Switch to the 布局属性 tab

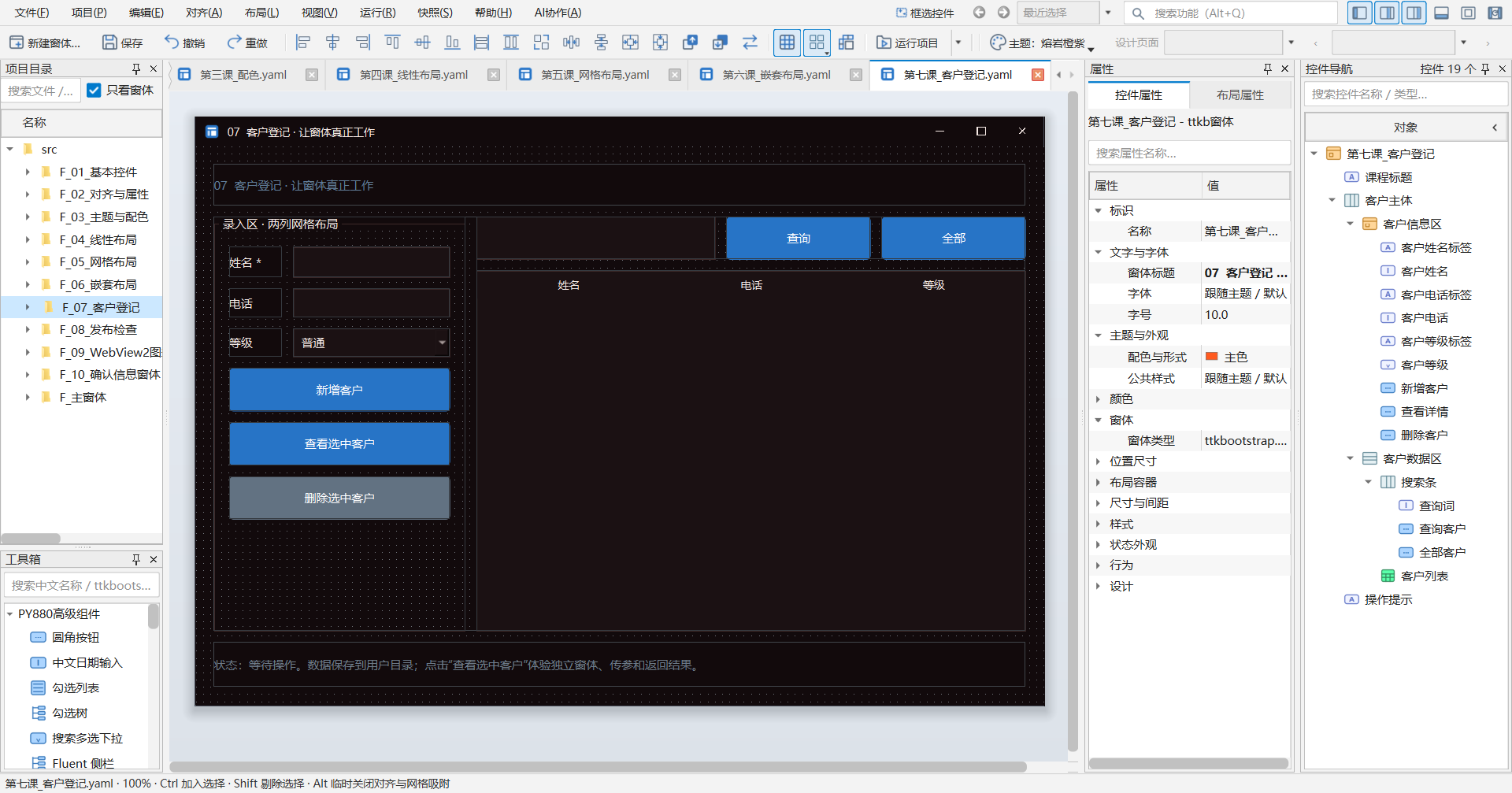click(x=1240, y=95)
